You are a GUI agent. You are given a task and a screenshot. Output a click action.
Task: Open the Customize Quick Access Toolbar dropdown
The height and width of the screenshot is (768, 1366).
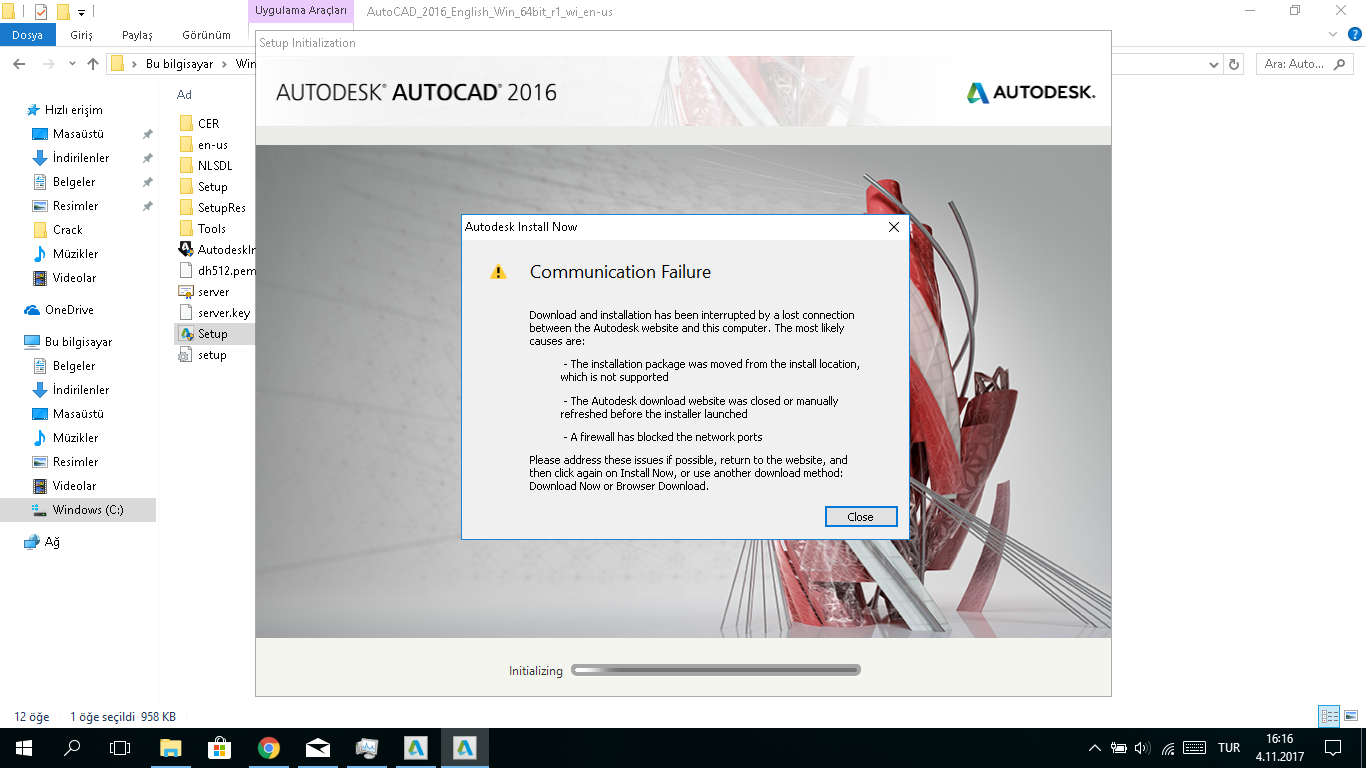coord(82,12)
